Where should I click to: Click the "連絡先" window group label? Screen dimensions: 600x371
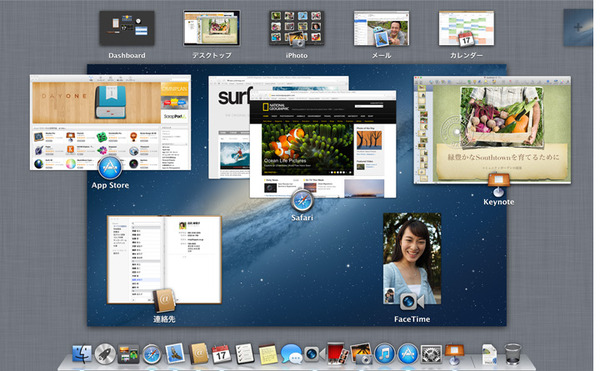(164, 319)
